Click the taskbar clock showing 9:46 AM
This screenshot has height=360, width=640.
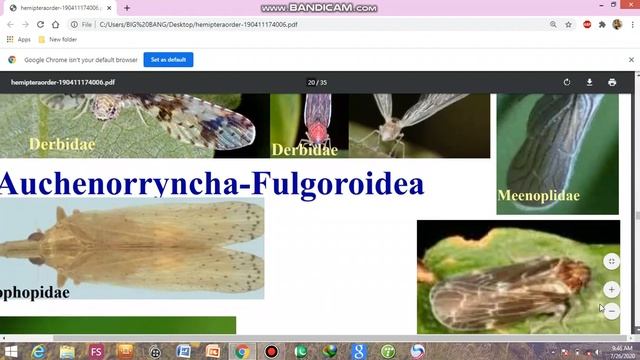pos(622,352)
